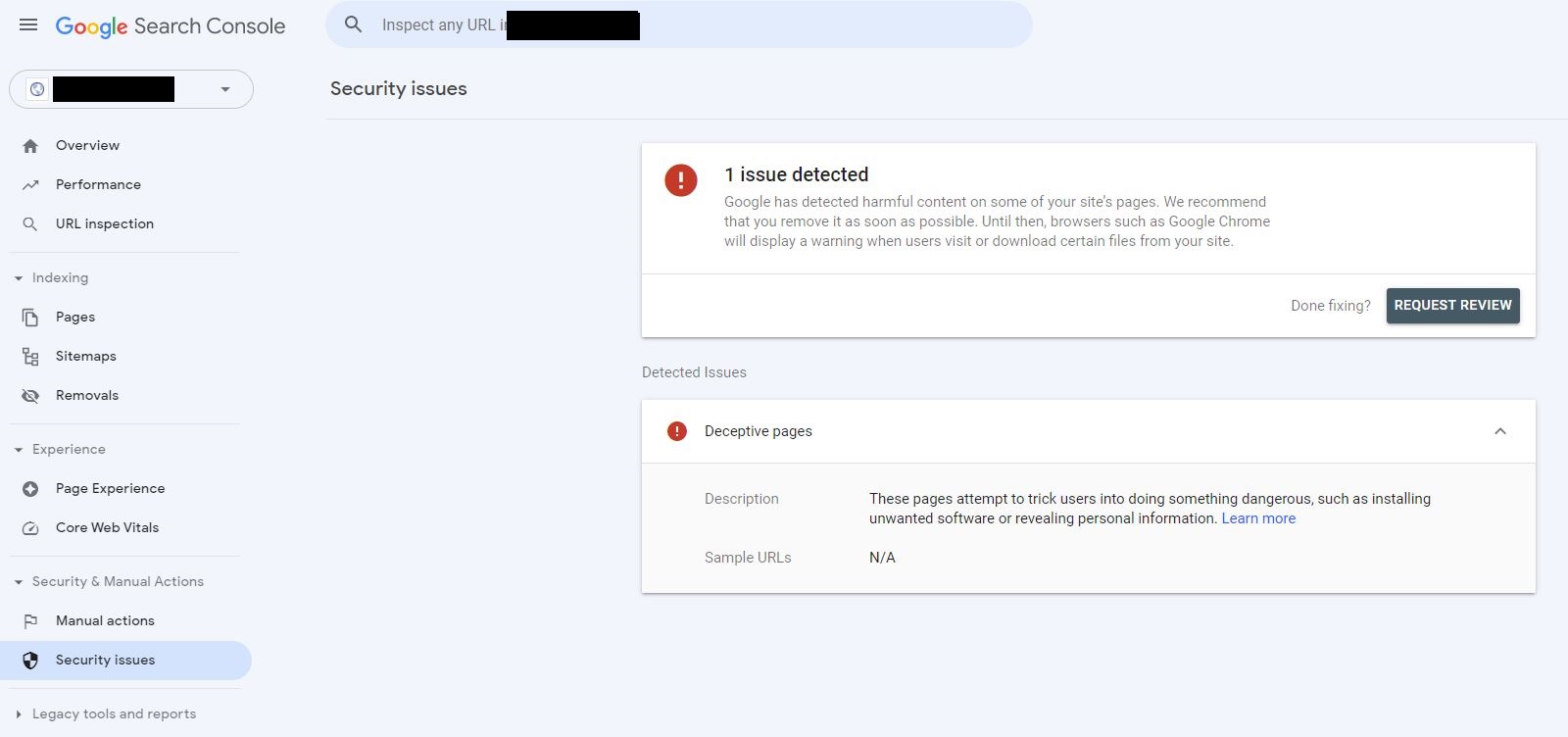Click the red alert icon beside Deceptive pages
The height and width of the screenshot is (737, 1568).
pyautogui.click(x=677, y=431)
